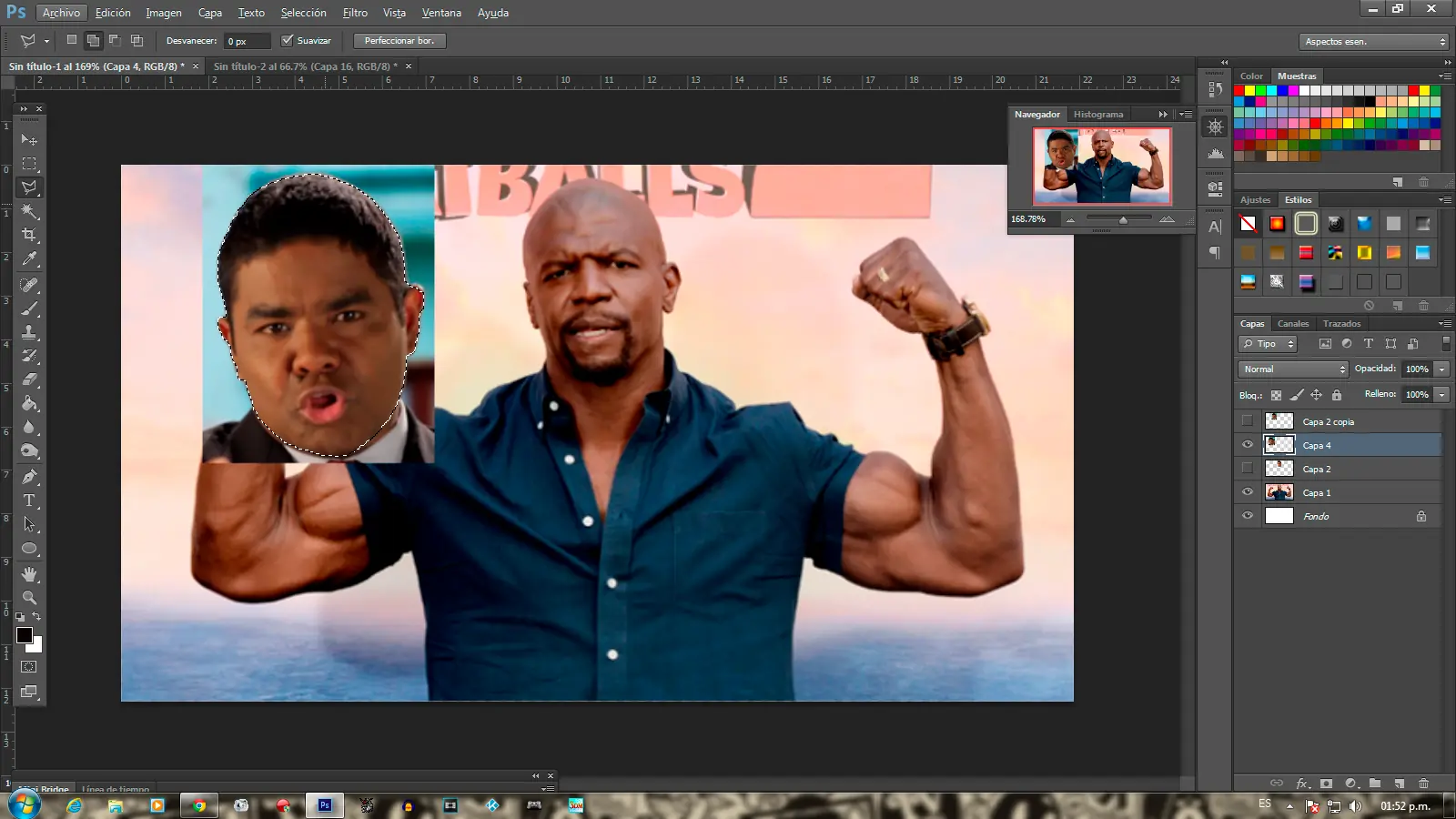
Task: Click the Intersect with selection mode icon
Action: coord(136,40)
